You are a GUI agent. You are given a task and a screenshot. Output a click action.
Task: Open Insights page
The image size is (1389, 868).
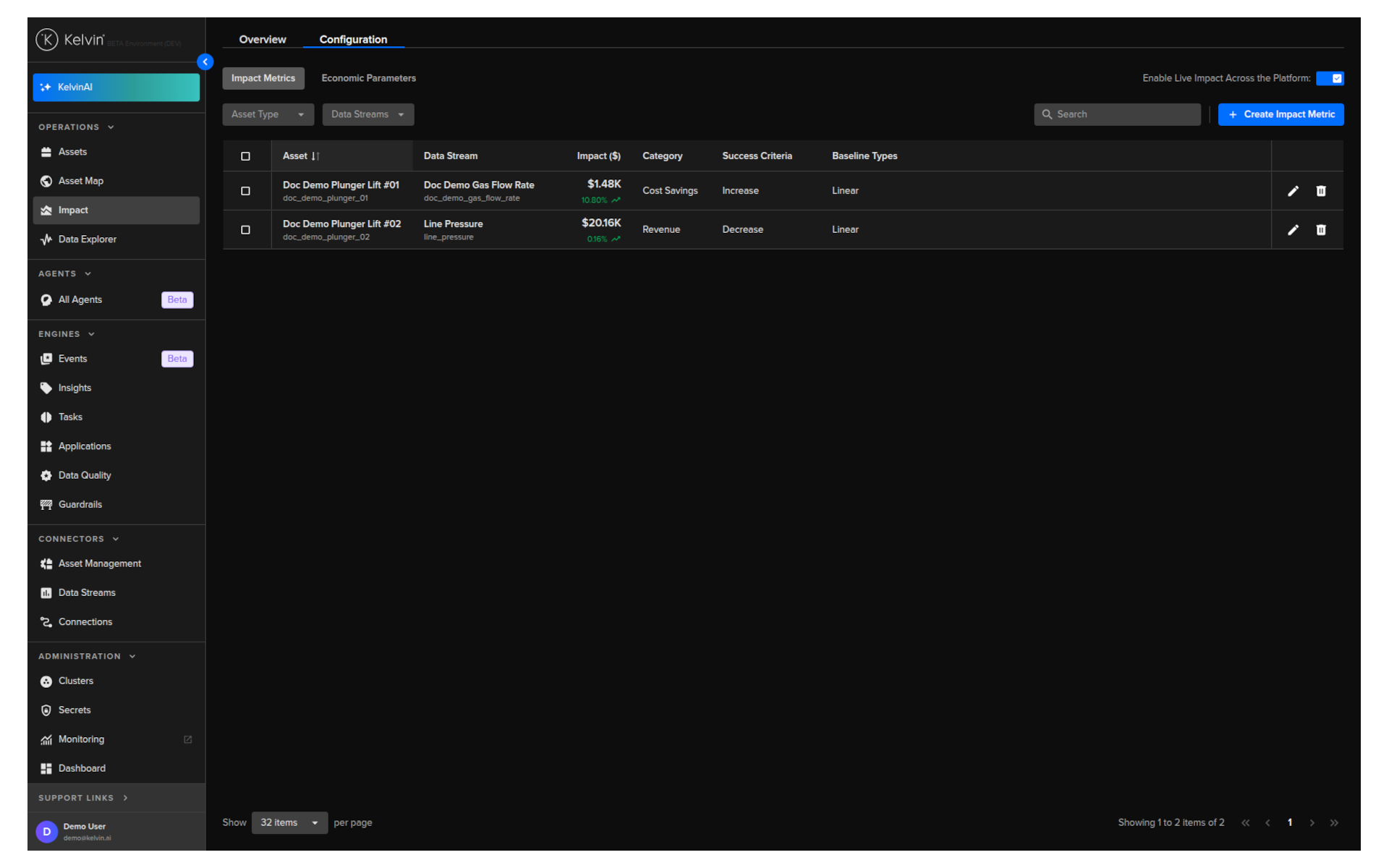(116, 388)
